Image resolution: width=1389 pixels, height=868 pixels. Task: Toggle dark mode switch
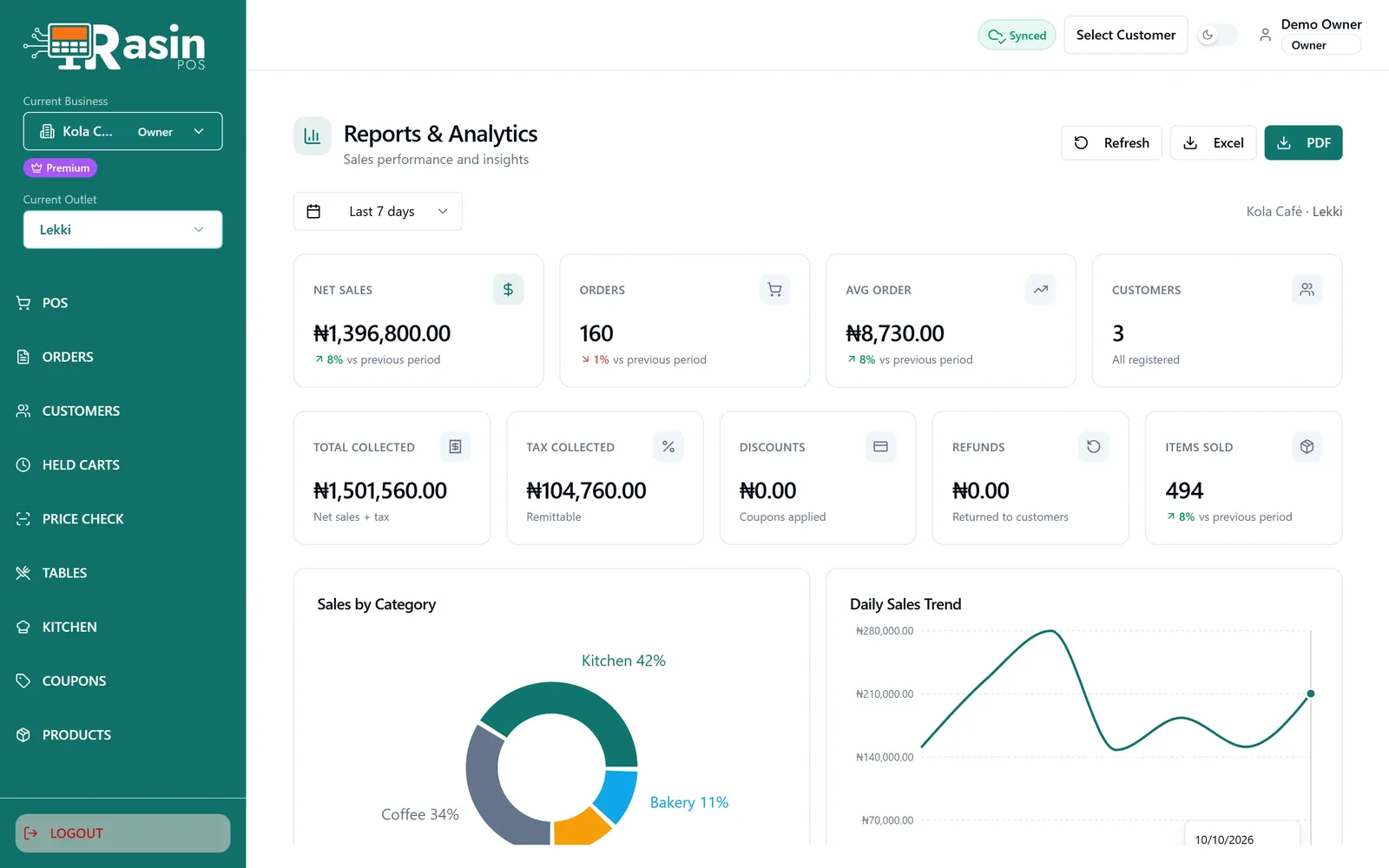click(1217, 36)
